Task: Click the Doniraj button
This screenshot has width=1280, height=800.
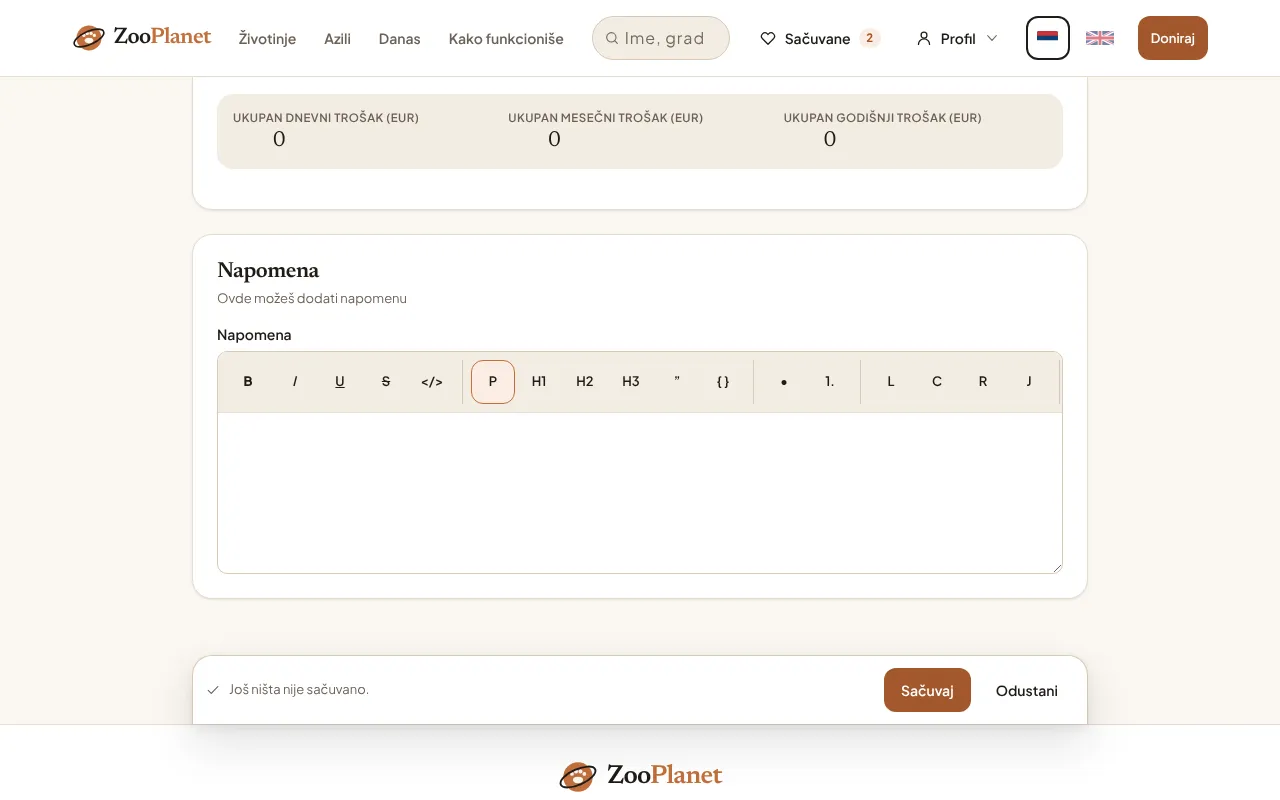Action: [1173, 38]
